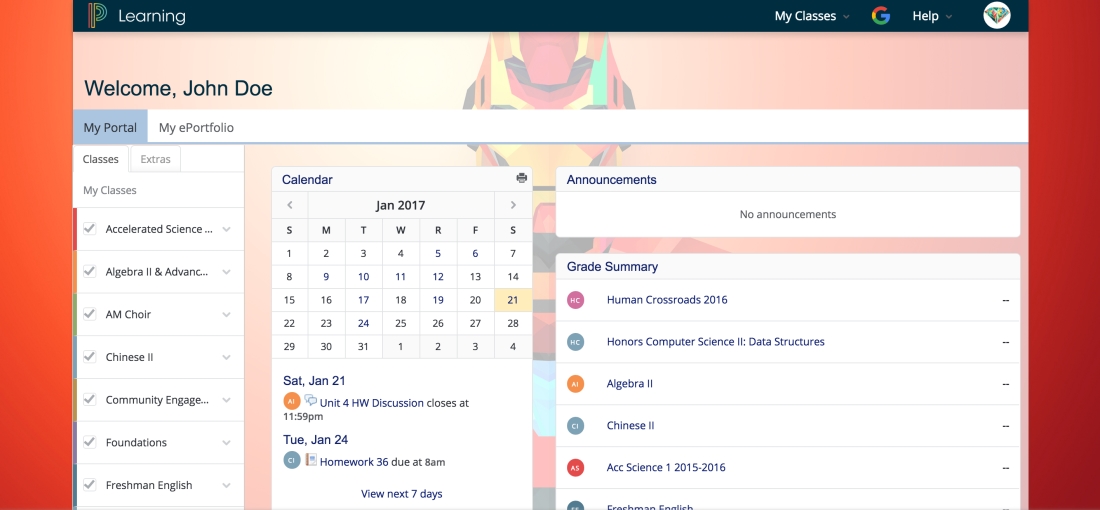Open Acc Science 1 2015-2016 link
The image size is (1100, 510).
[x=666, y=467]
